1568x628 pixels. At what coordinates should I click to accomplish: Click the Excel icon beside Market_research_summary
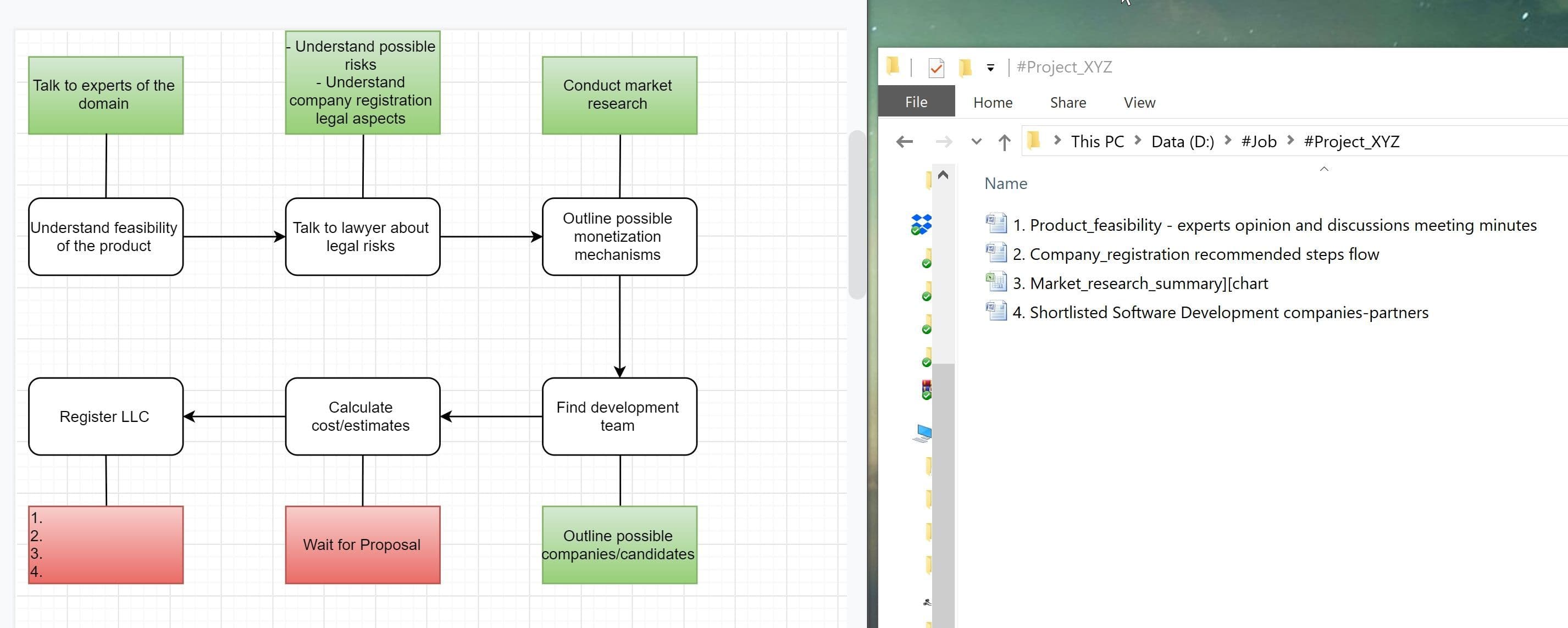pos(996,282)
